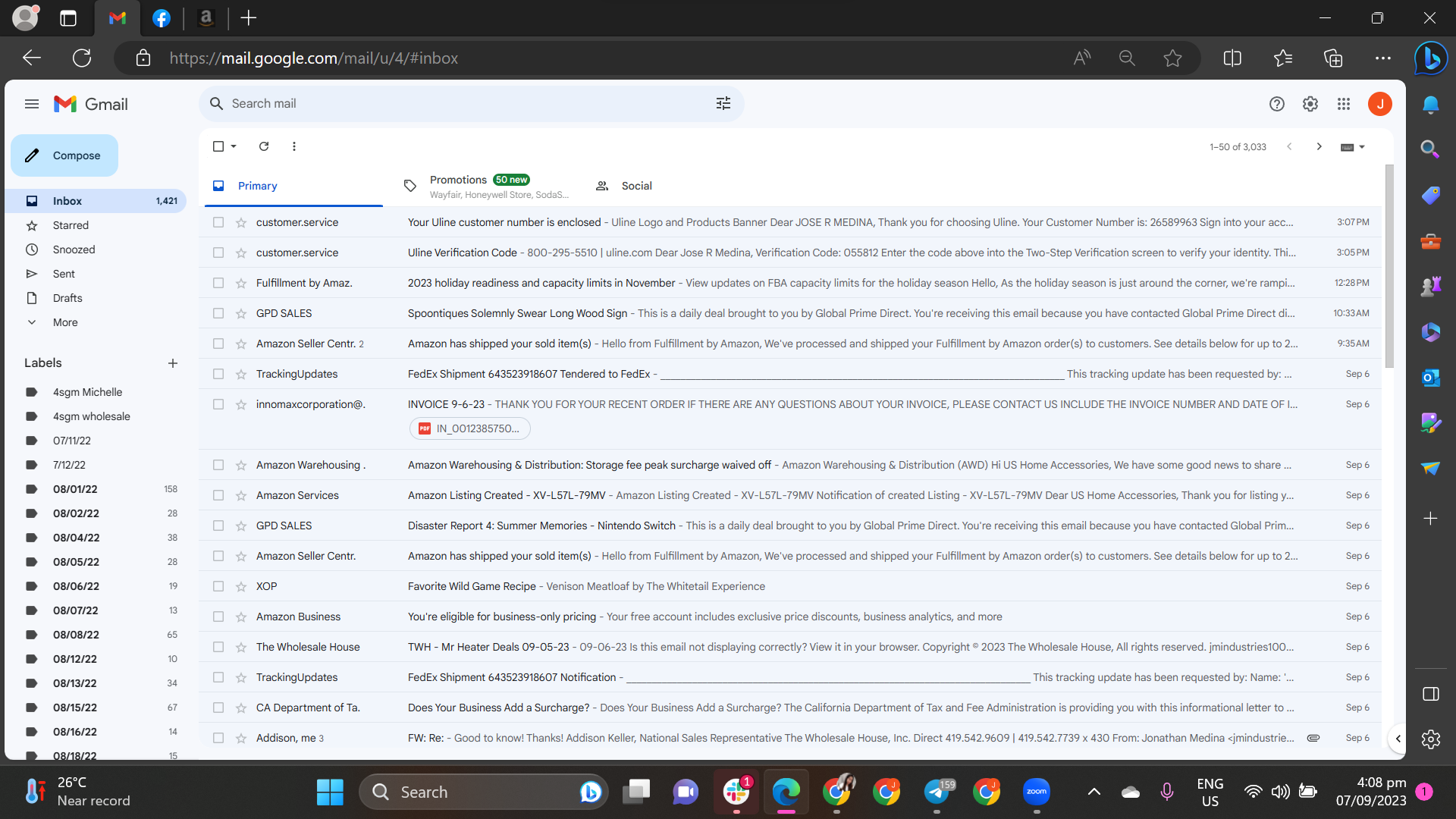Open Outlook in Edge sidebar
Screen dimensions: 1456x819
[x=1431, y=377]
